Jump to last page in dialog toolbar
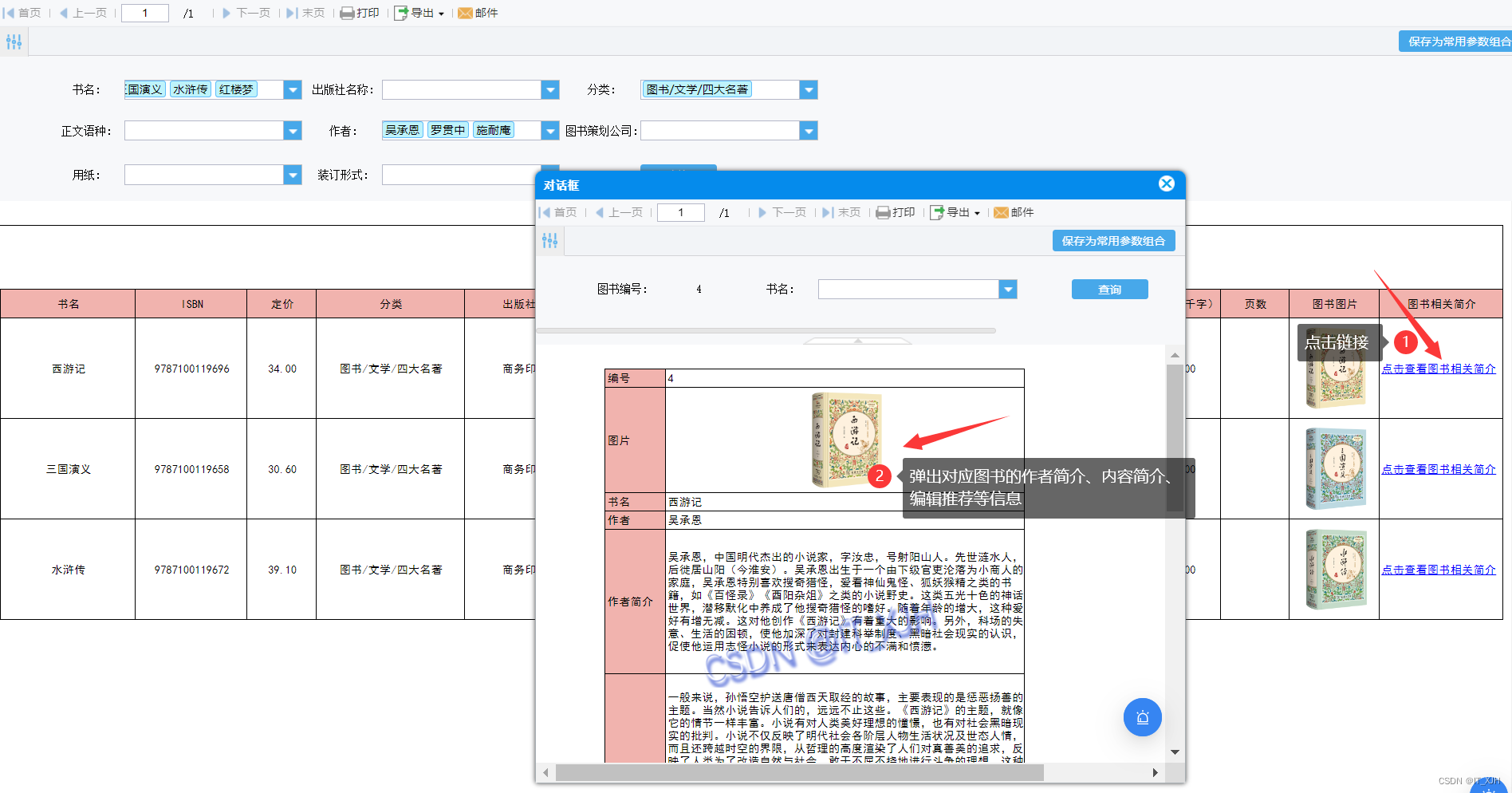Screen dimensions: 1512x793 coord(841,212)
